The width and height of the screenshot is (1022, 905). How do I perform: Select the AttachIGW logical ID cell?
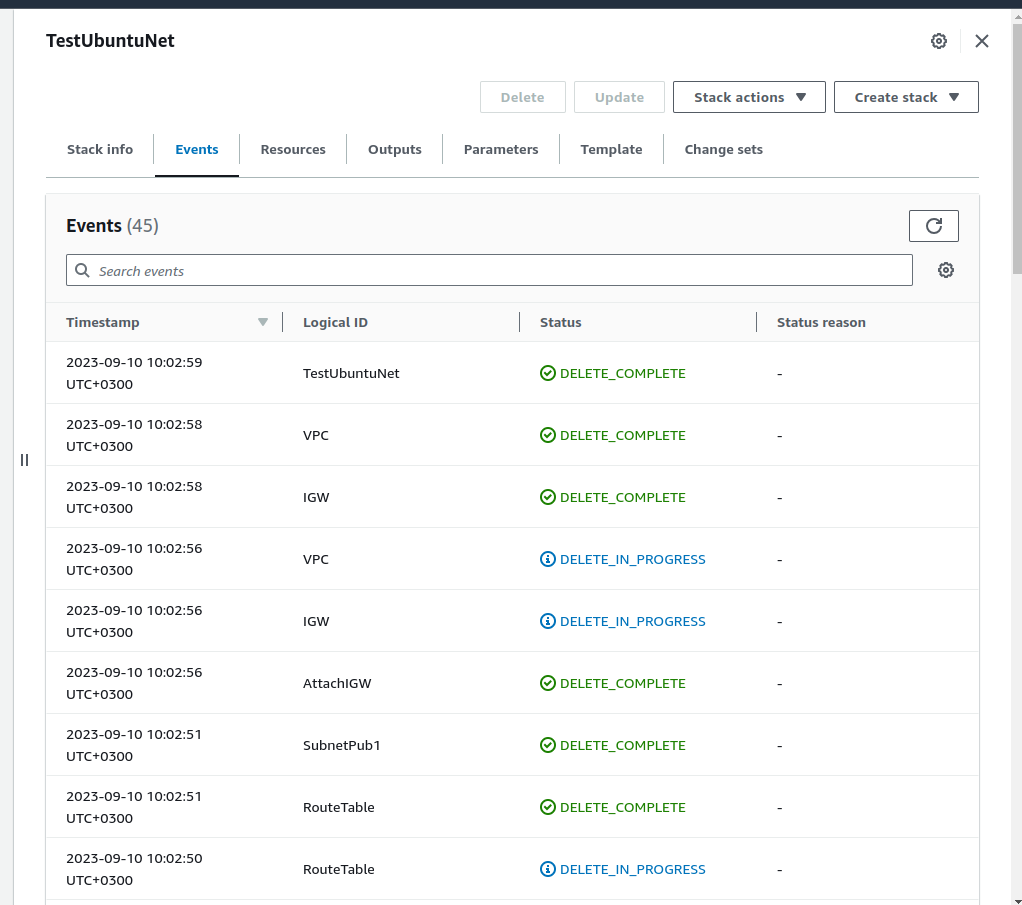tap(337, 683)
